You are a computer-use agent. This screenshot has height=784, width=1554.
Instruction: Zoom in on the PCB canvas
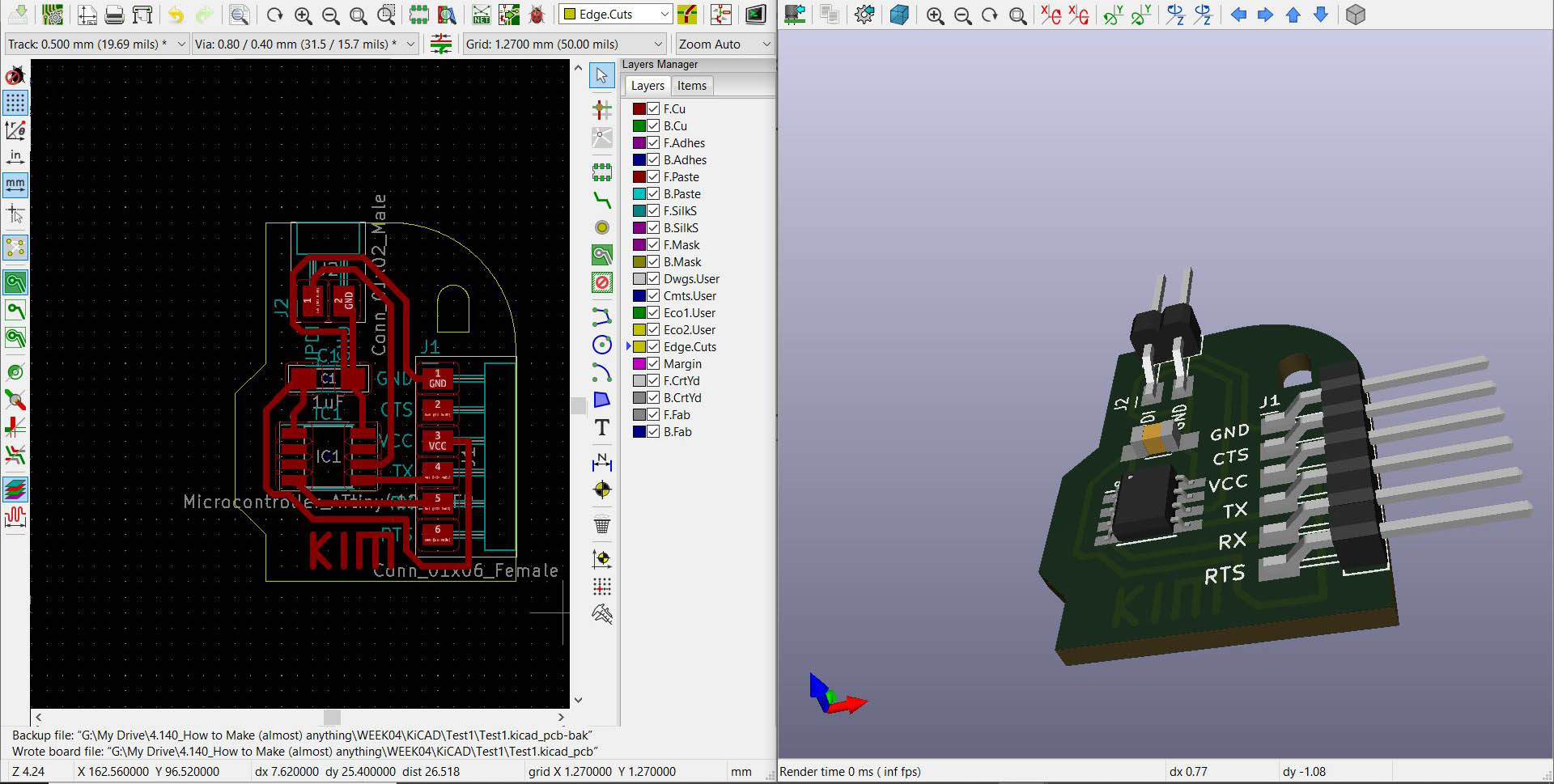pos(304,15)
